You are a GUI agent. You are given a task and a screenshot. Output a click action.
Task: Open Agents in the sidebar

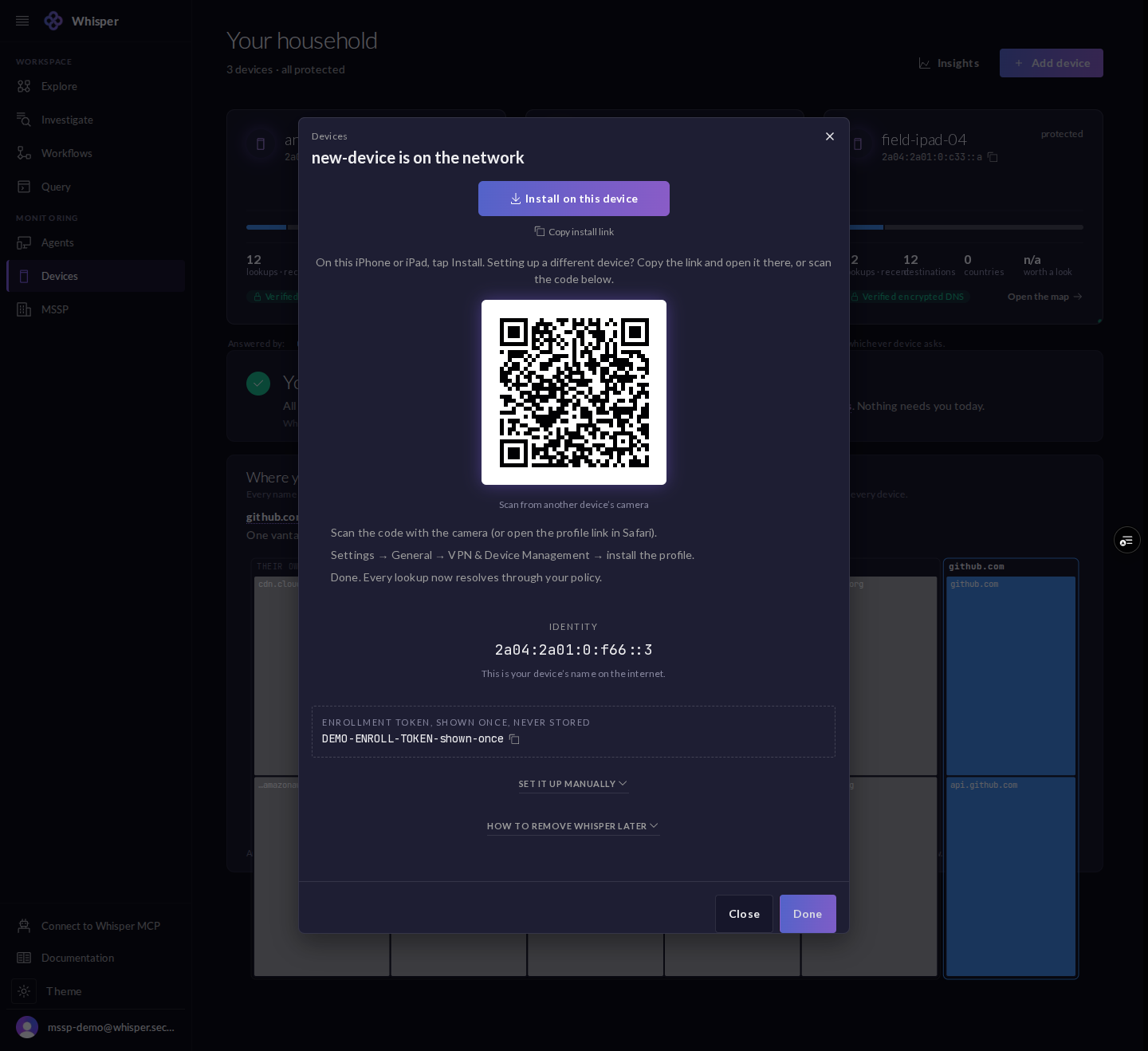[x=96, y=242]
